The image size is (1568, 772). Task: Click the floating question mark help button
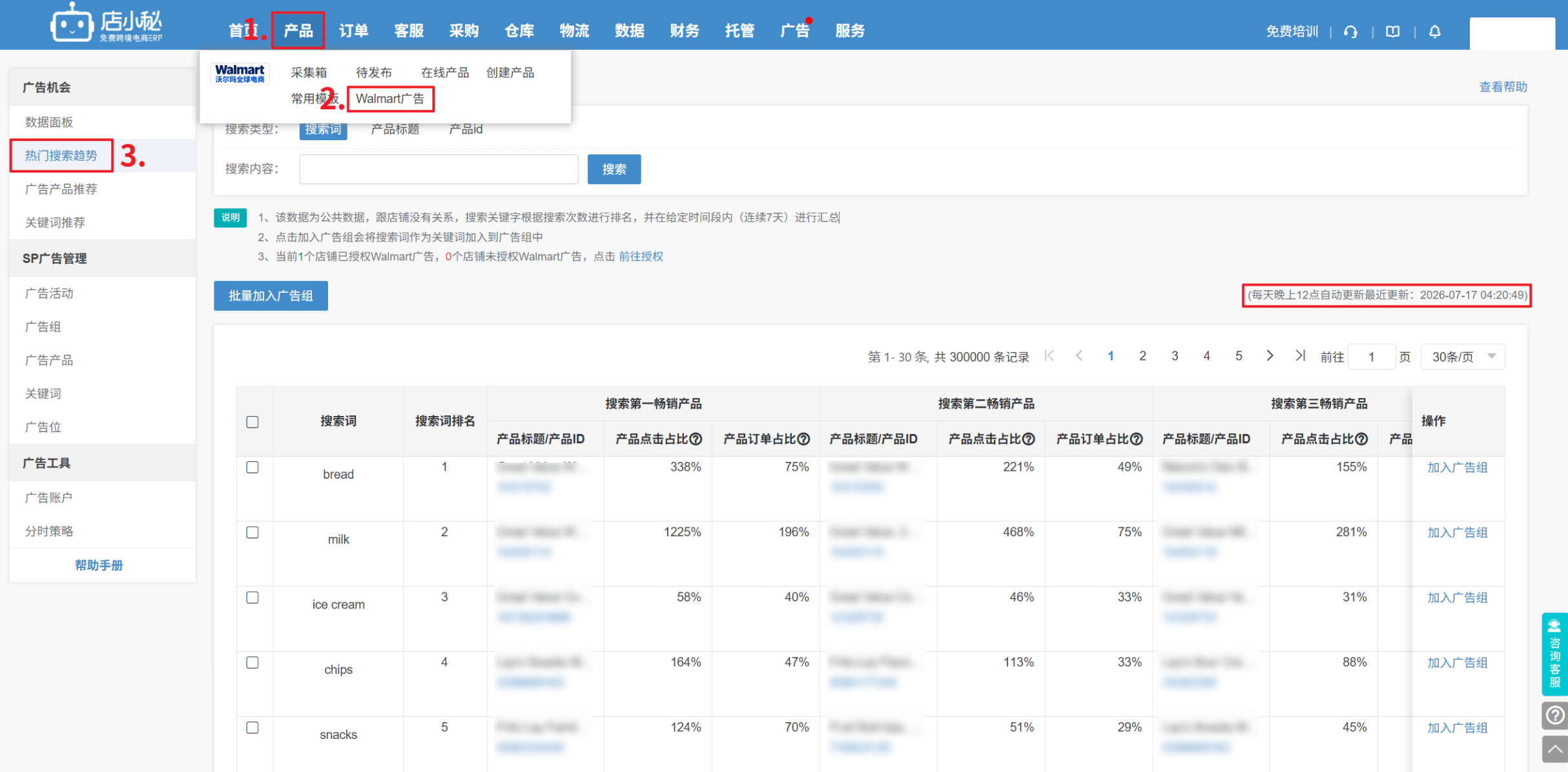click(x=1555, y=715)
